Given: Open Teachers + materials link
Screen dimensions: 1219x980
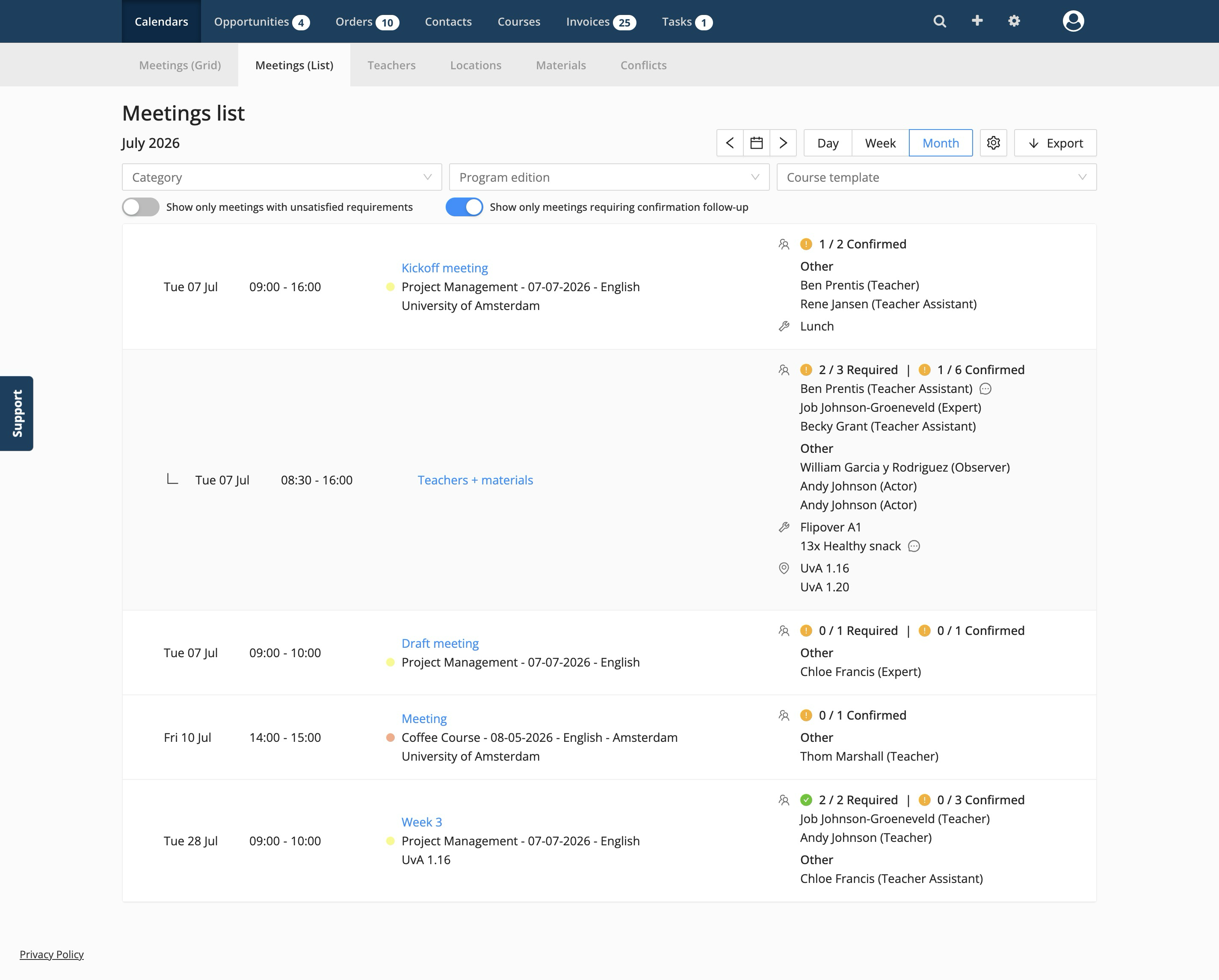Looking at the screenshot, I should click(475, 480).
